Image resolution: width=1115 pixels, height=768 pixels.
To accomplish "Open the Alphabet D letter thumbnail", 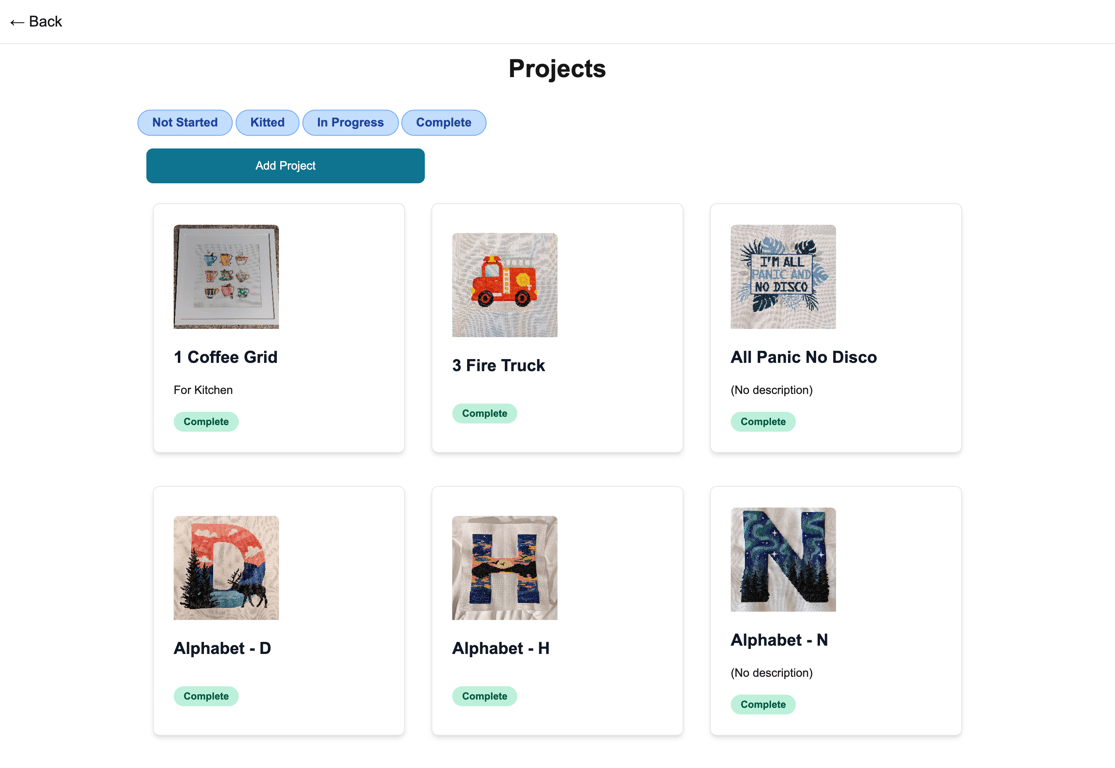I will tap(226, 568).
